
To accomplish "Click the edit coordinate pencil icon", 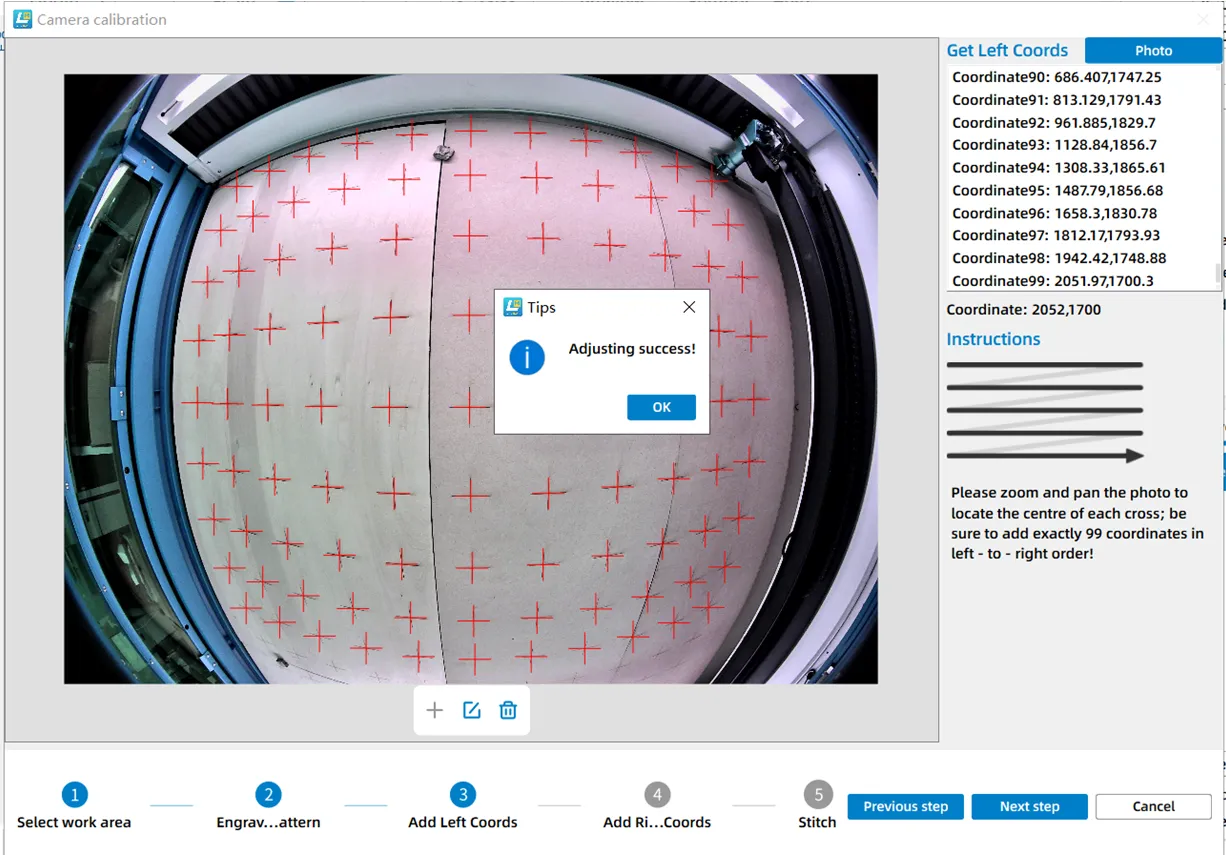I will point(471,710).
